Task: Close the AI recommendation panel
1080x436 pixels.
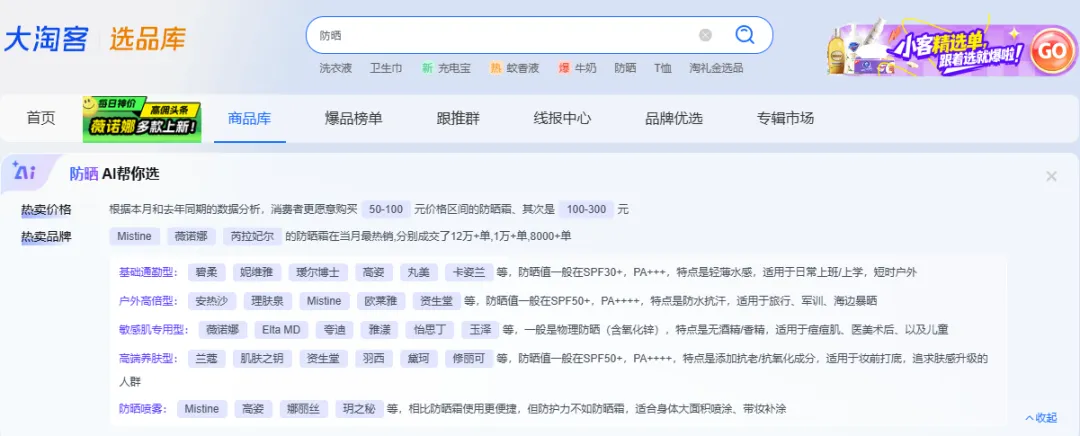Action: [1051, 176]
